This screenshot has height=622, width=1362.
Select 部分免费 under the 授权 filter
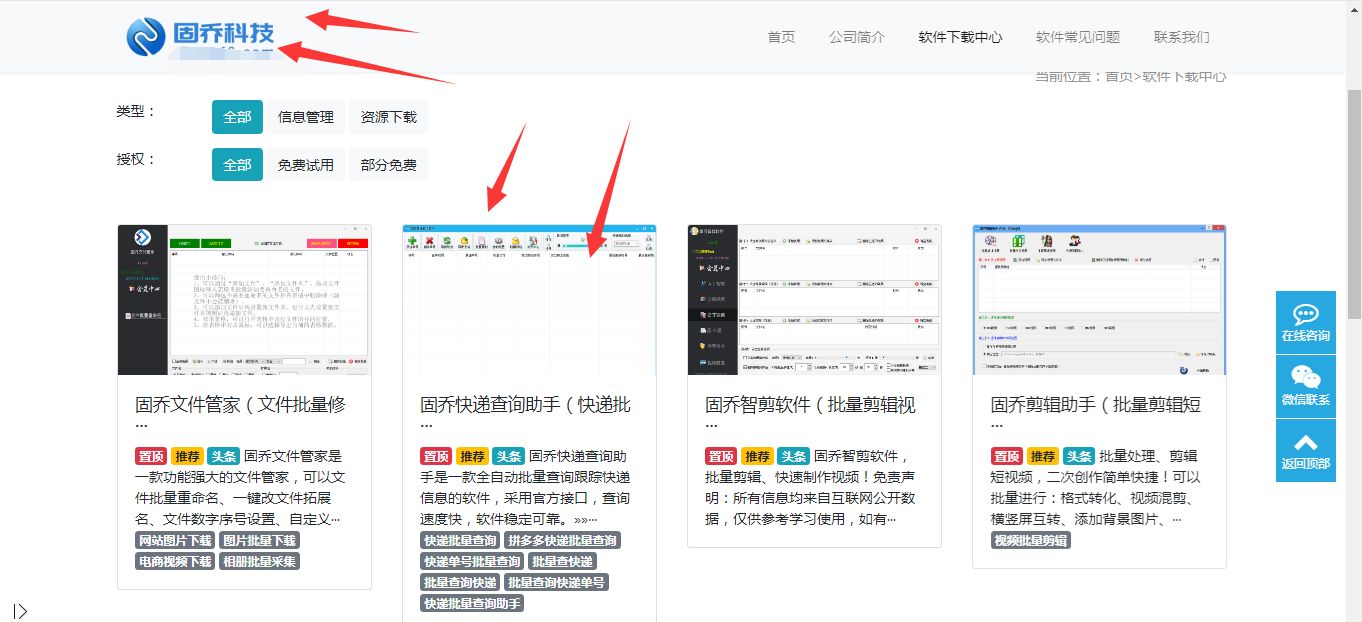coord(388,164)
